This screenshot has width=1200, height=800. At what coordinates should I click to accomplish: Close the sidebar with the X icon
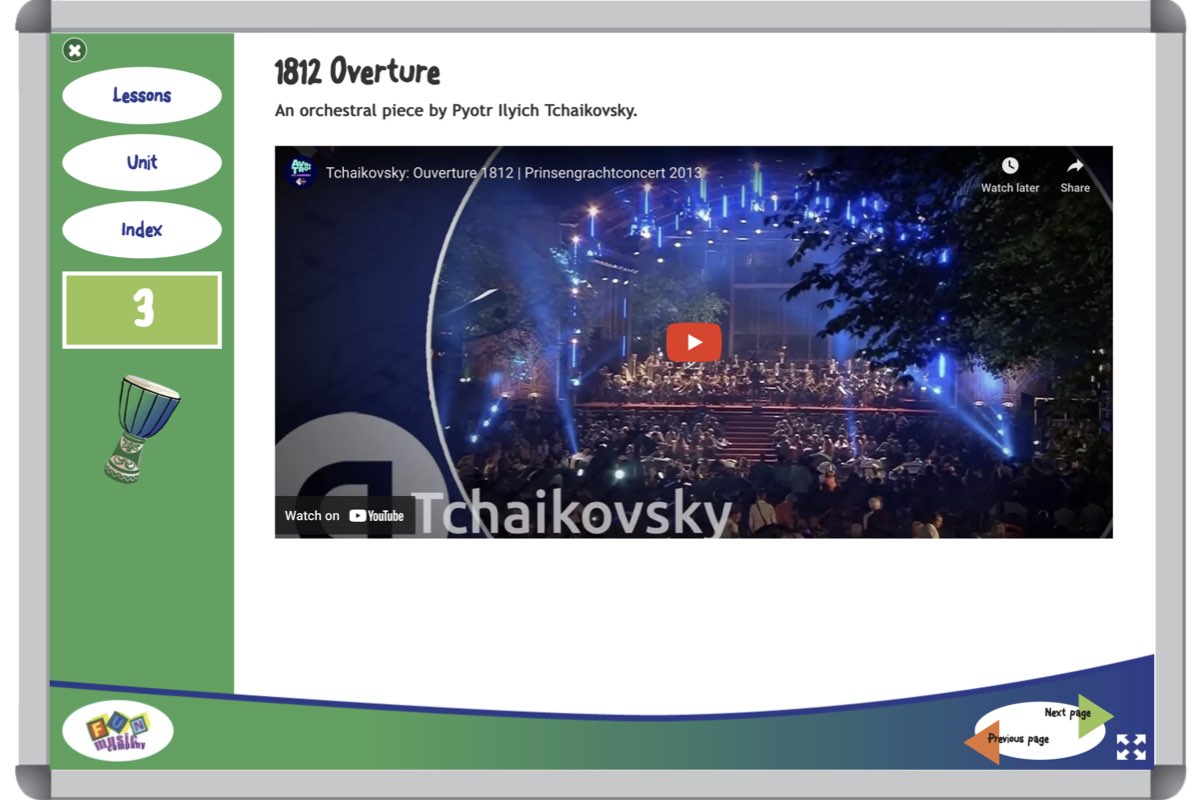click(75, 50)
